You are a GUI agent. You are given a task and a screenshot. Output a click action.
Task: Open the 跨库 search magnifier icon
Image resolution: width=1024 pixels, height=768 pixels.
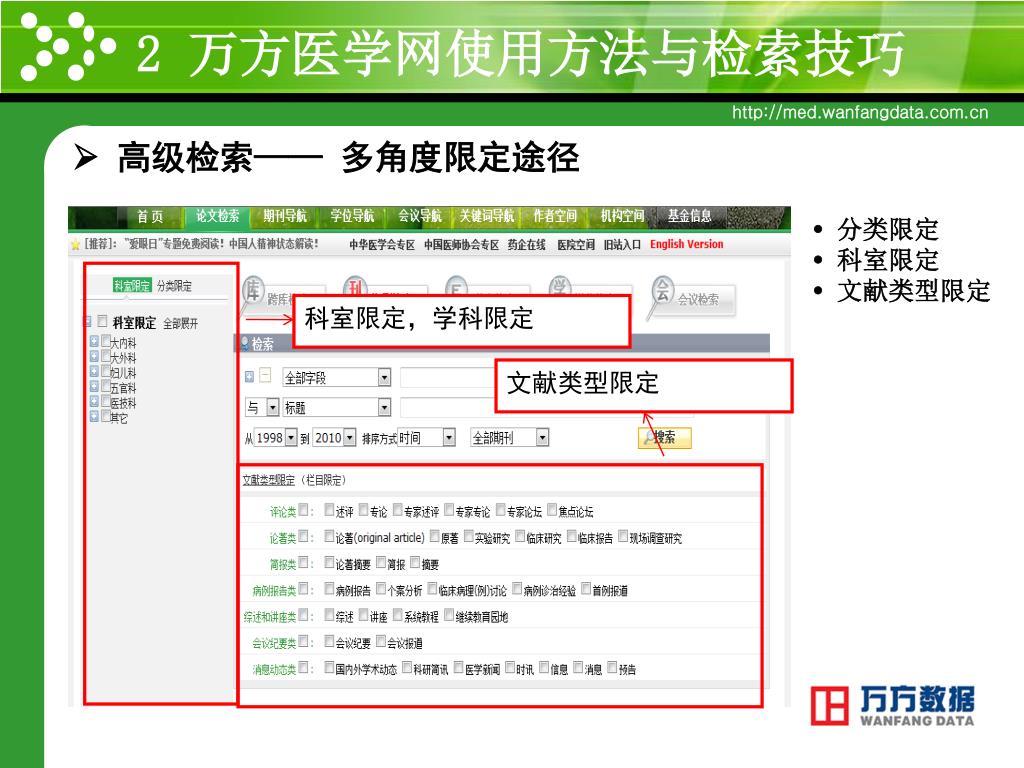tap(253, 290)
